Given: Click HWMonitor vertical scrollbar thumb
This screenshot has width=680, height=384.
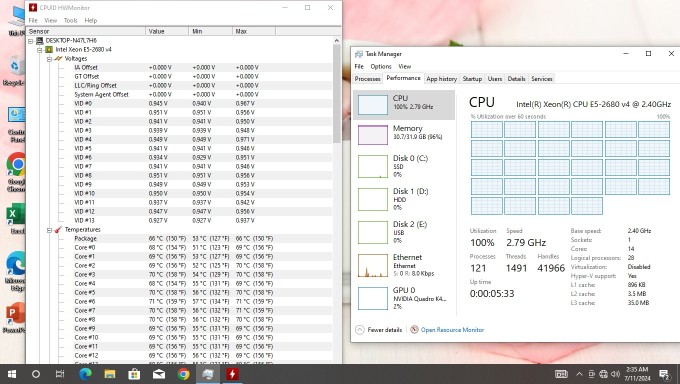Looking at the screenshot, I should [x=337, y=93].
